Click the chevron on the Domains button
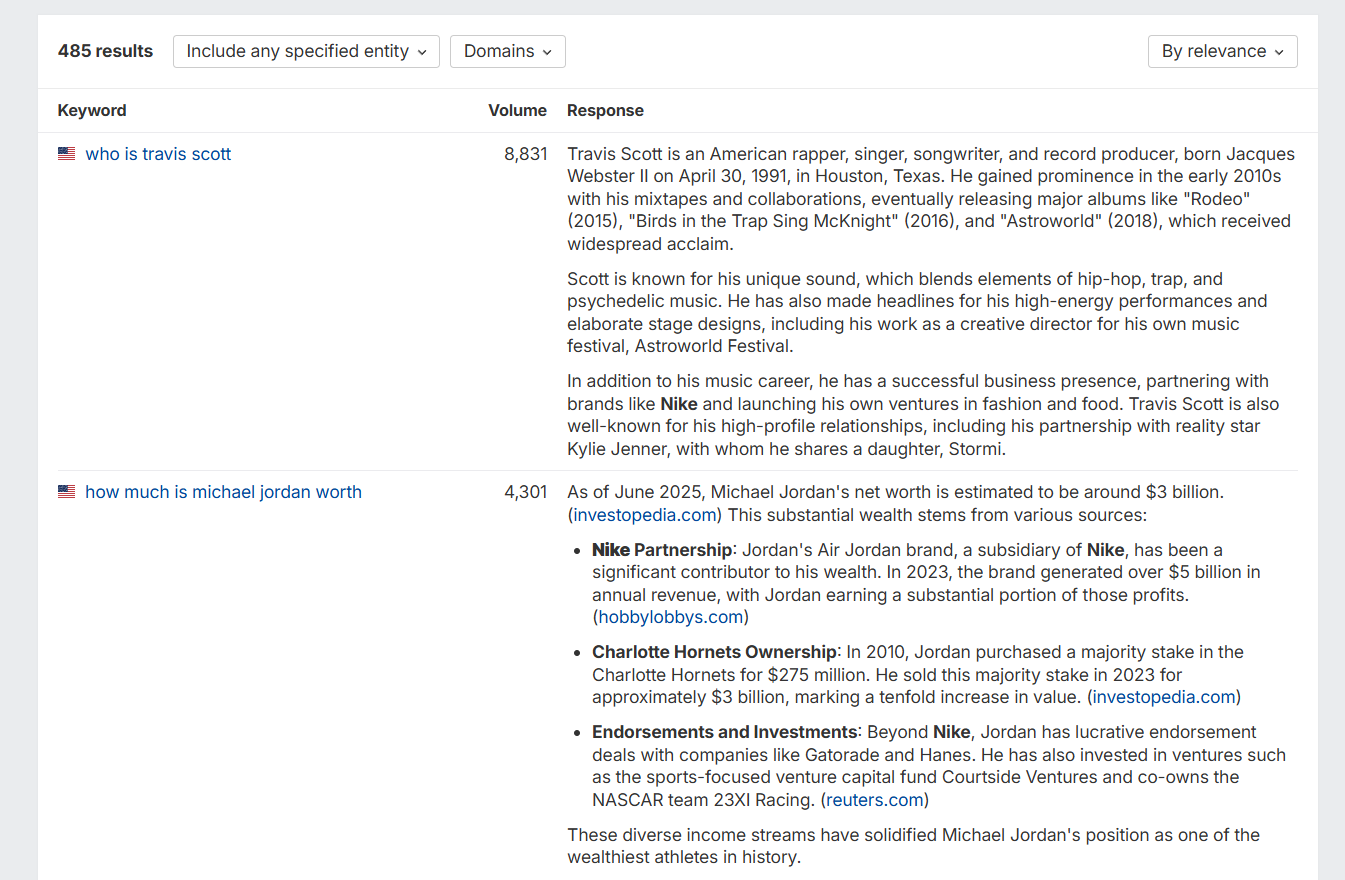The image size is (1345, 880). [546, 51]
